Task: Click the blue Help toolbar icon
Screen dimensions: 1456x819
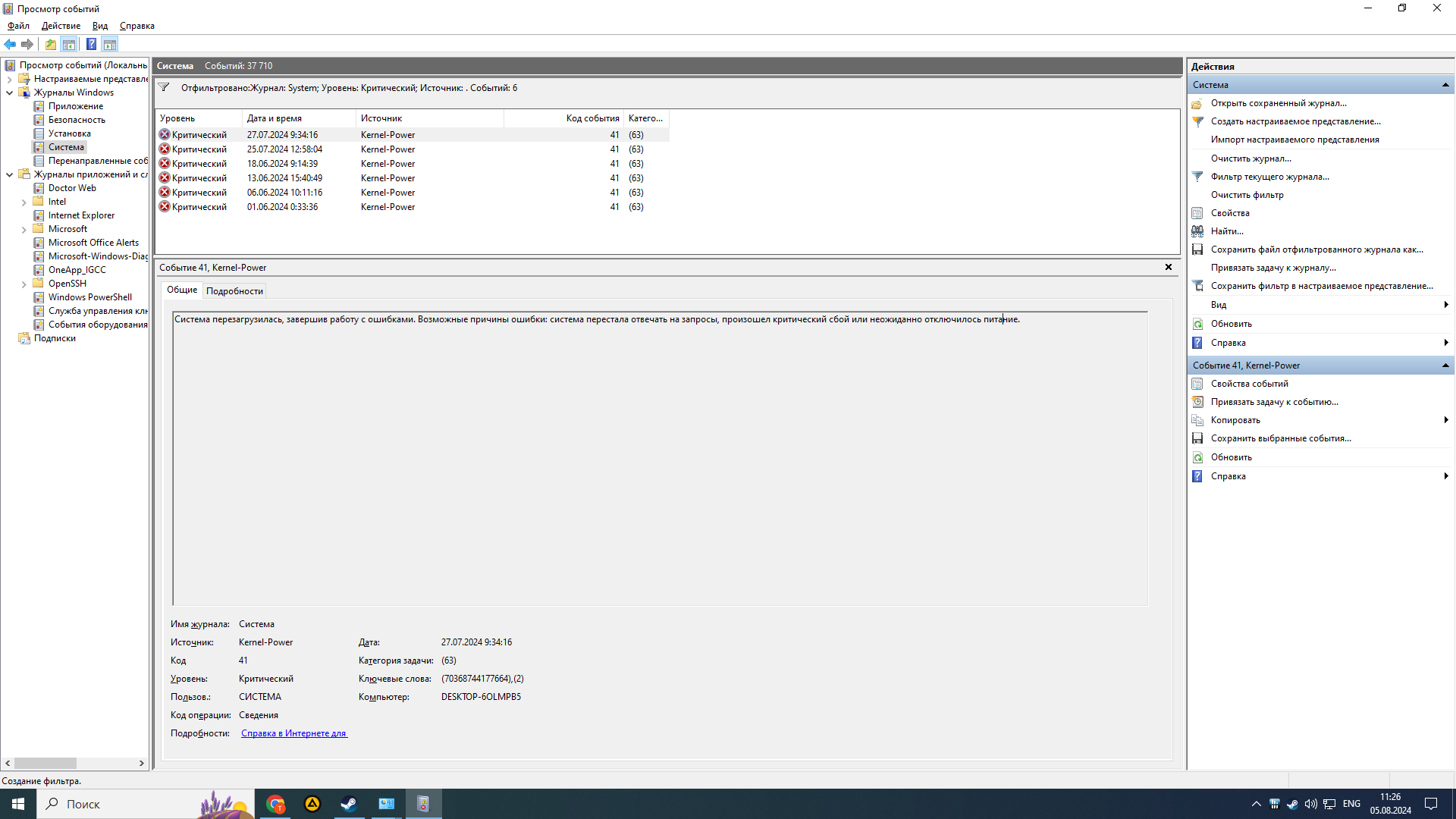Action: point(91,44)
